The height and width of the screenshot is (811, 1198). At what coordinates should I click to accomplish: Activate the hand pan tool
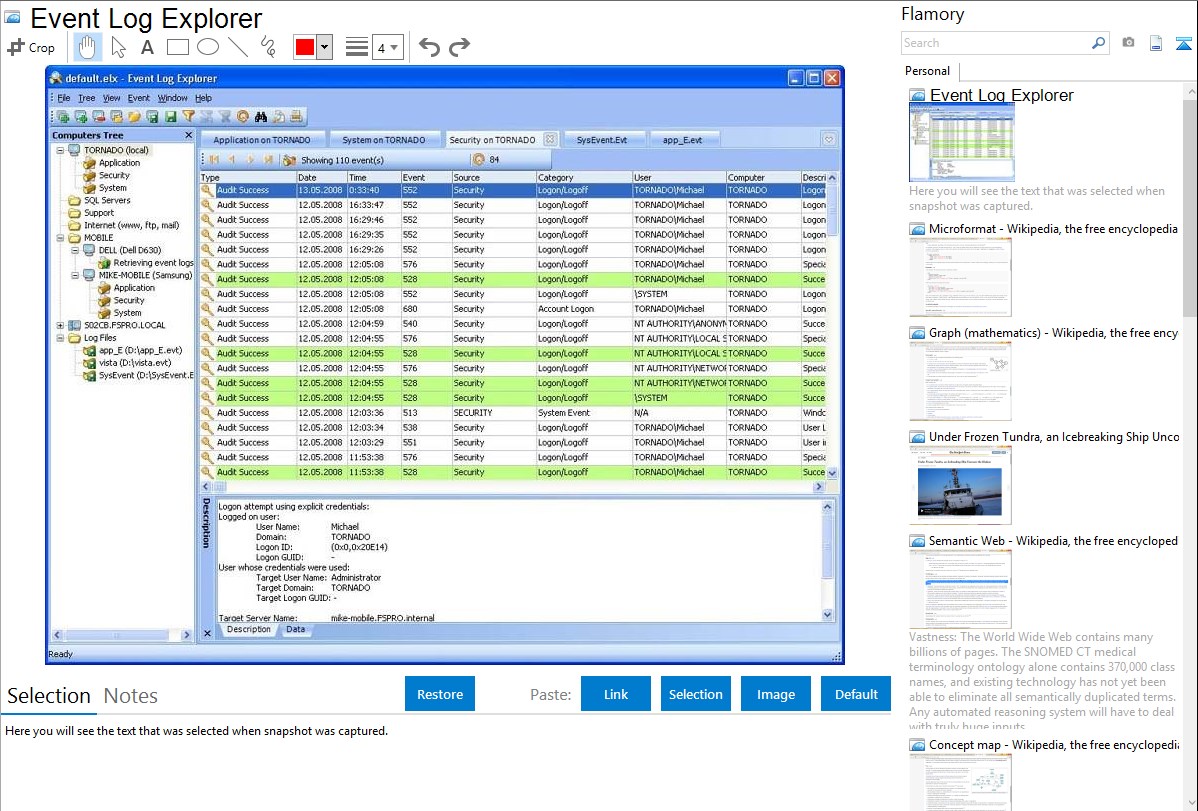click(86, 47)
